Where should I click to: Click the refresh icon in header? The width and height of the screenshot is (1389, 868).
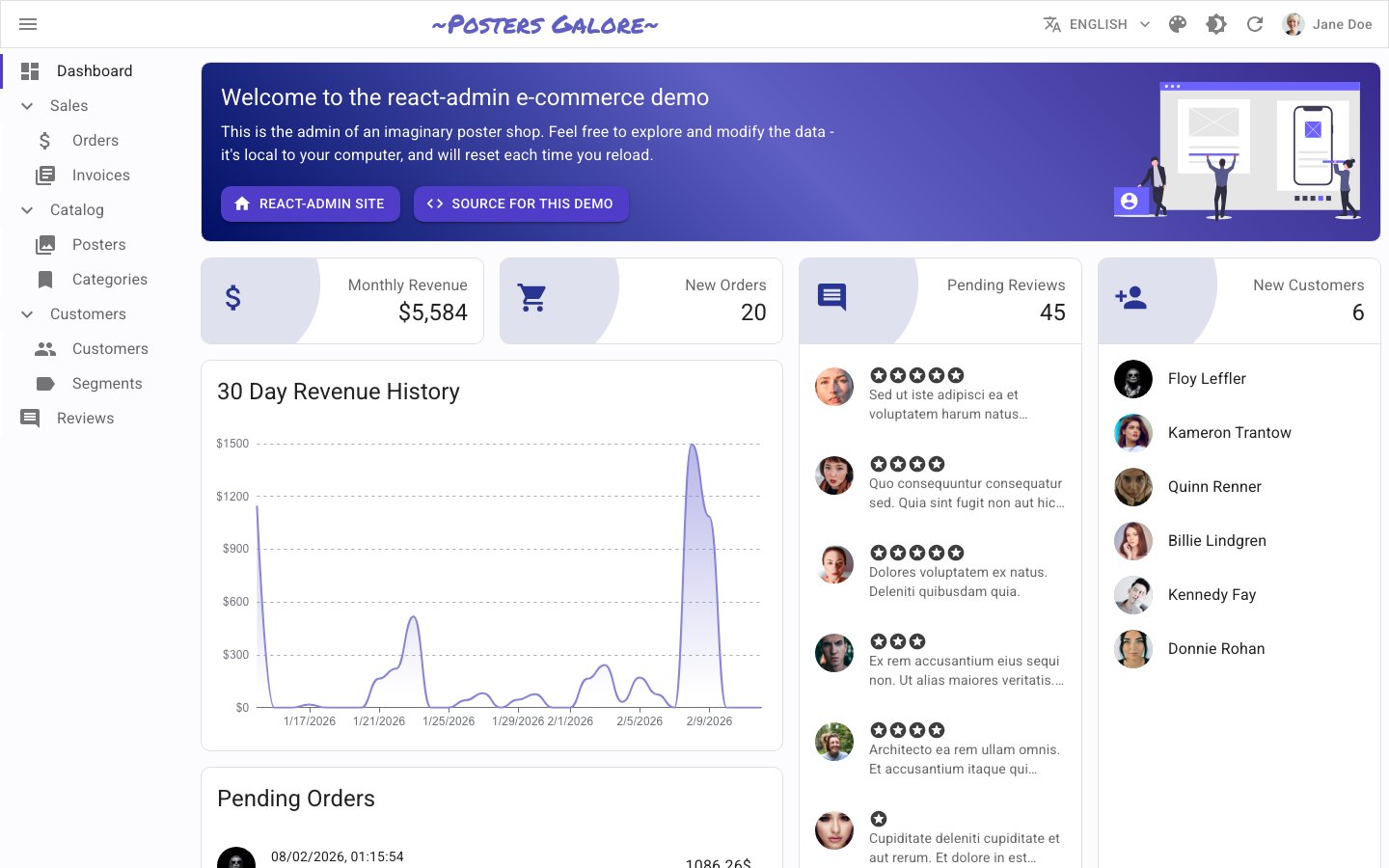[1255, 24]
